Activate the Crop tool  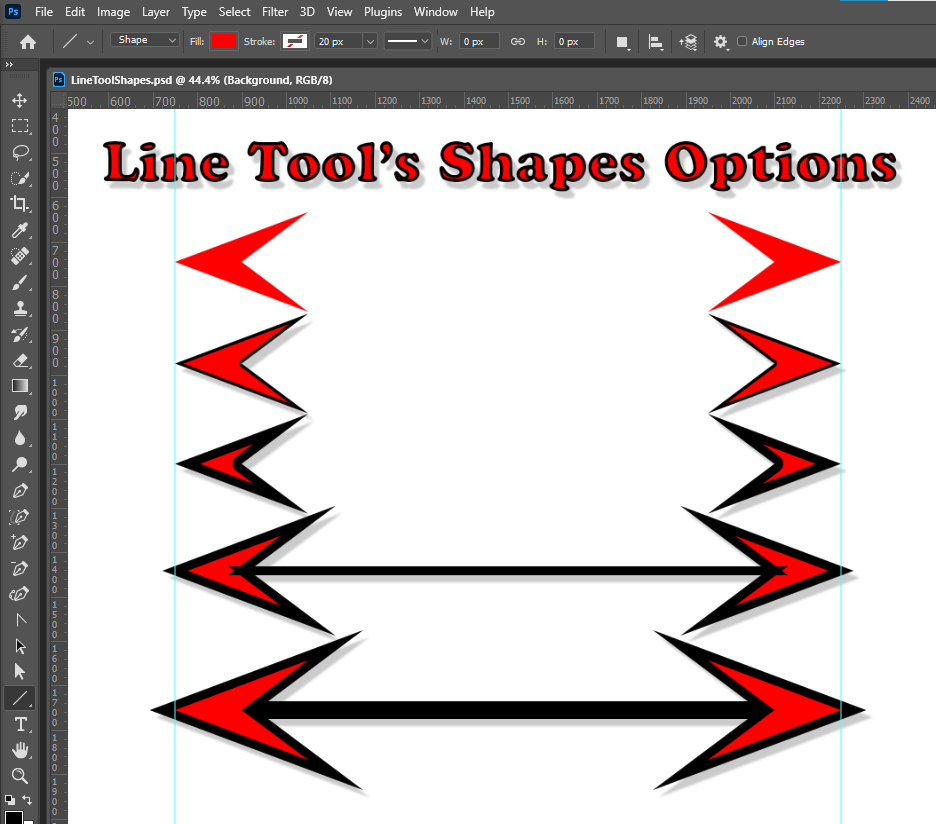pos(20,204)
